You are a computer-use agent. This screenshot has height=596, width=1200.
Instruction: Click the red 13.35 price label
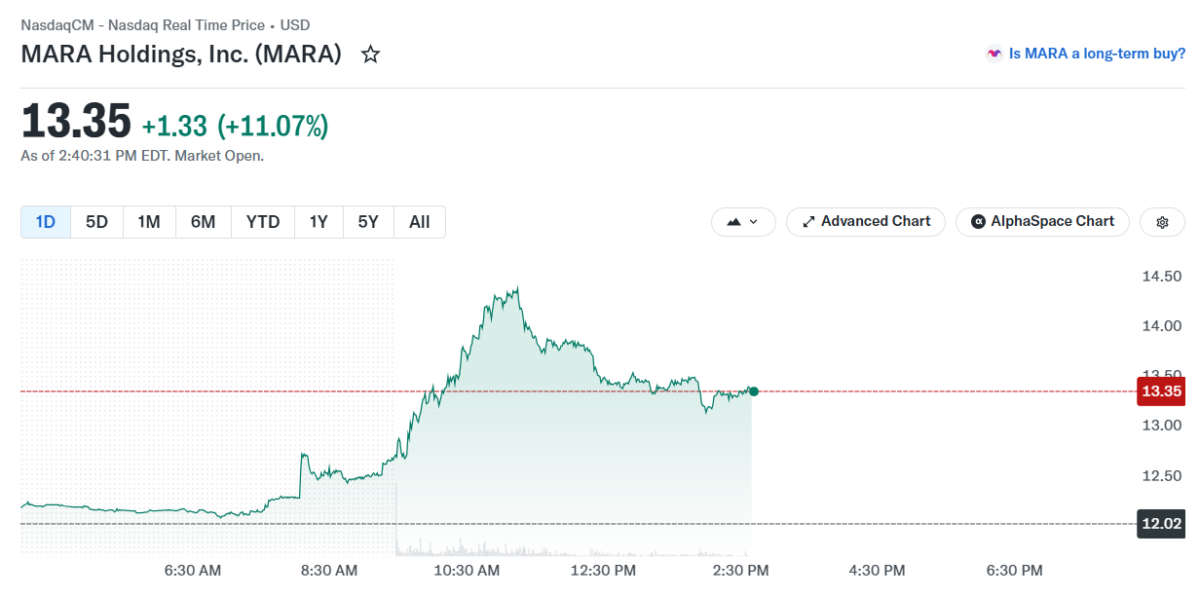tap(1162, 391)
